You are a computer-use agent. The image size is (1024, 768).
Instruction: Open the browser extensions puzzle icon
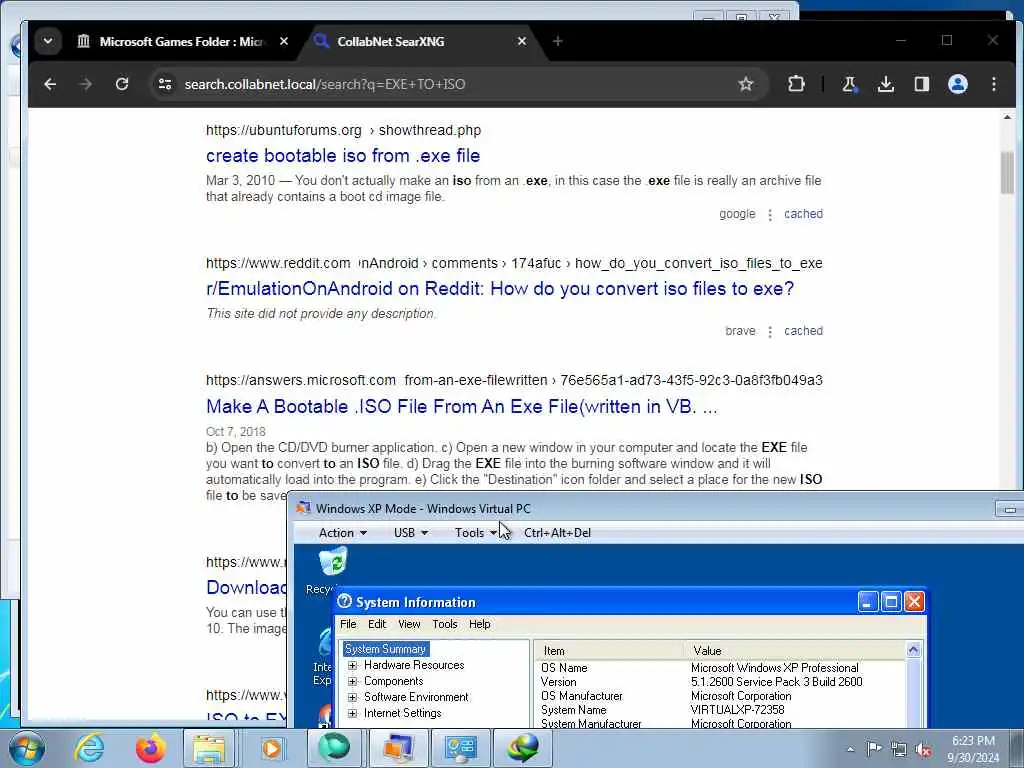tap(796, 84)
